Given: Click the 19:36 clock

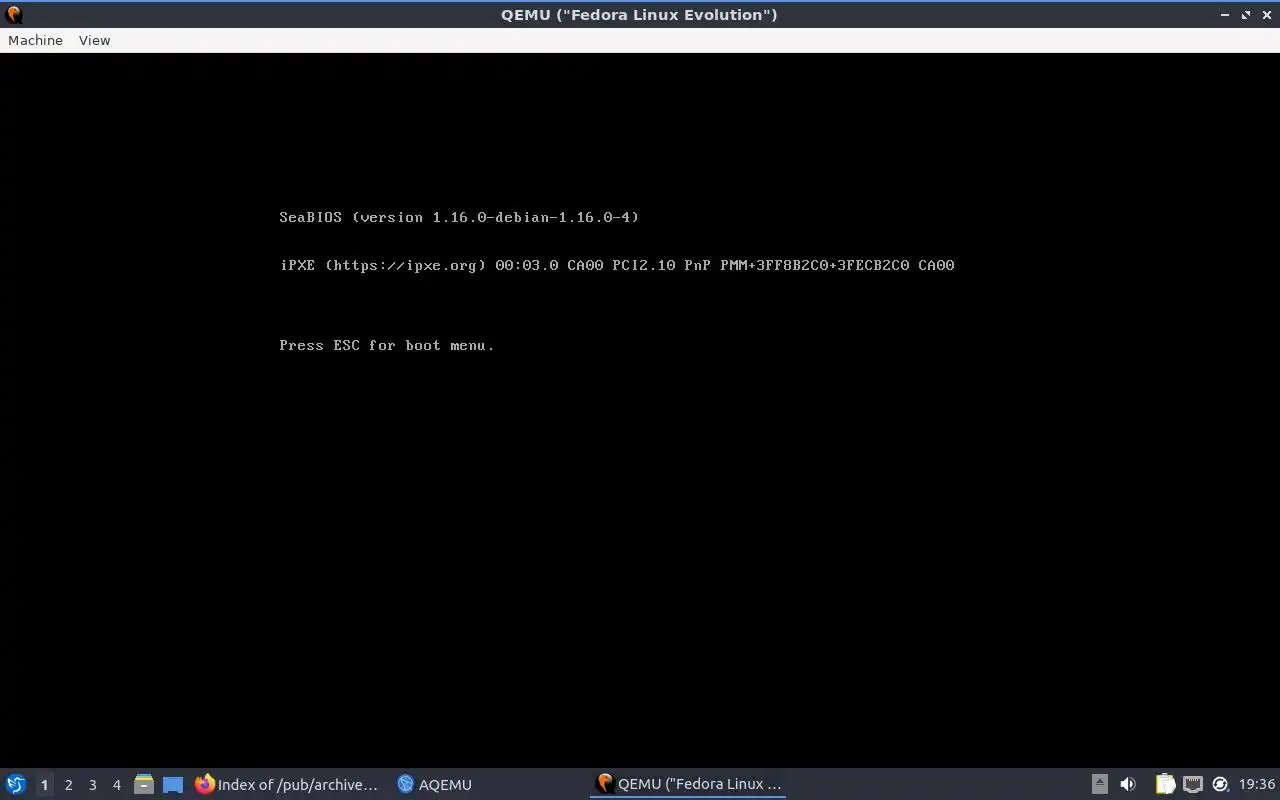Looking at the screenshot, I should (1257, 784).
